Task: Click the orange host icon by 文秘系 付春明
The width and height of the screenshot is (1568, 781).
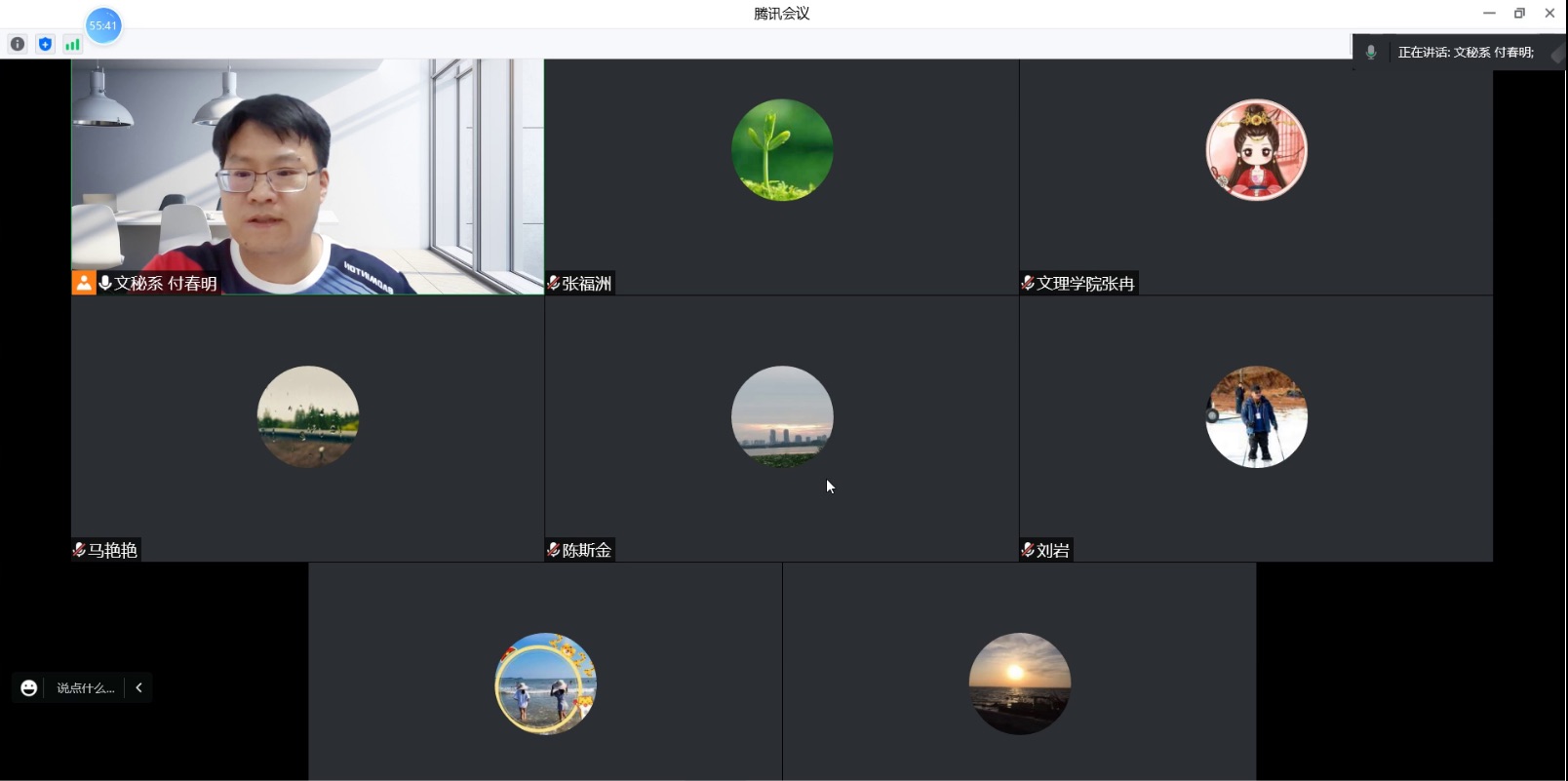Action: (84, 283)
